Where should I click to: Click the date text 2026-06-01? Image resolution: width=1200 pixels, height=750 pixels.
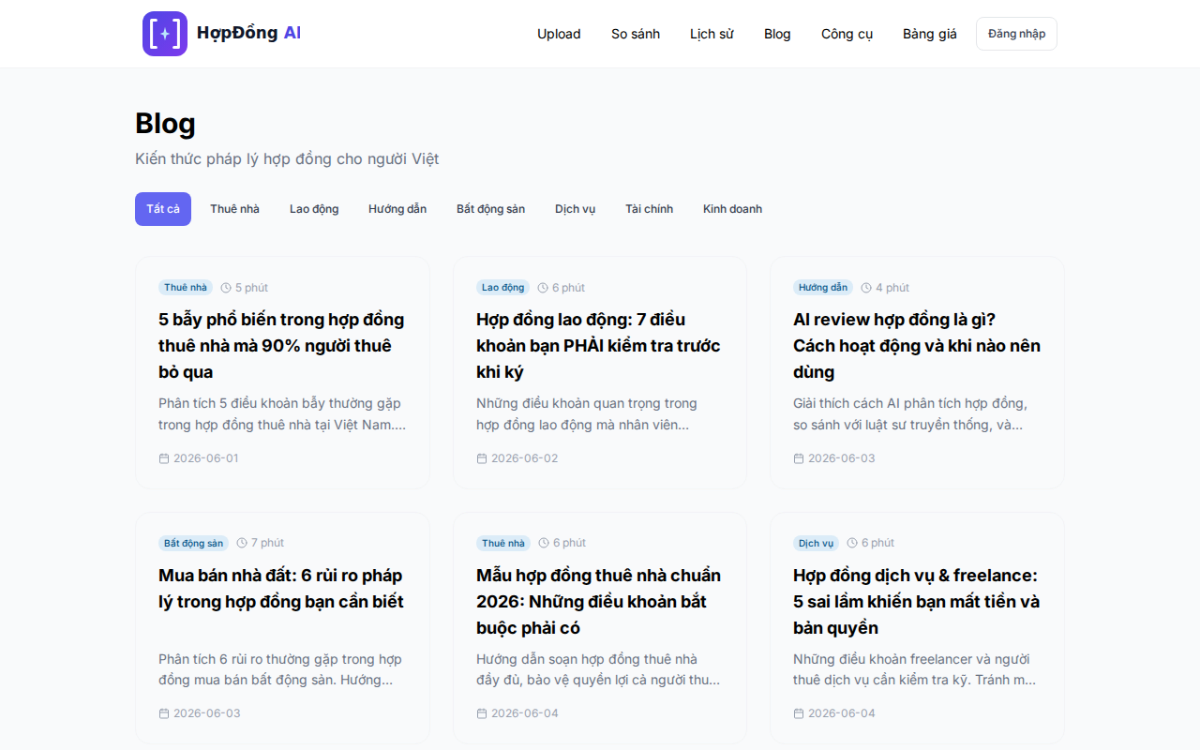tap(206, 458)
